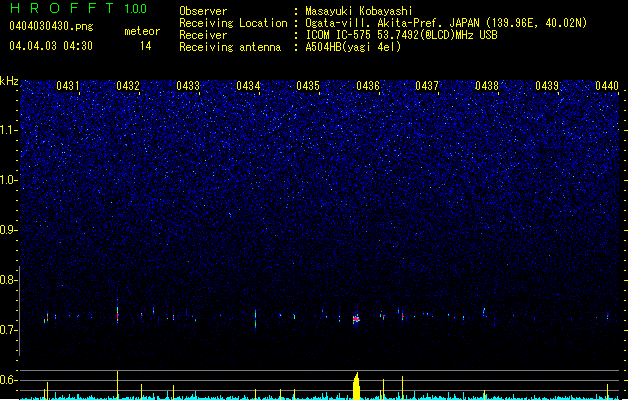Click the 0438 time marker
Viewport: 629px width, 400px height.
tap(487, 86)
